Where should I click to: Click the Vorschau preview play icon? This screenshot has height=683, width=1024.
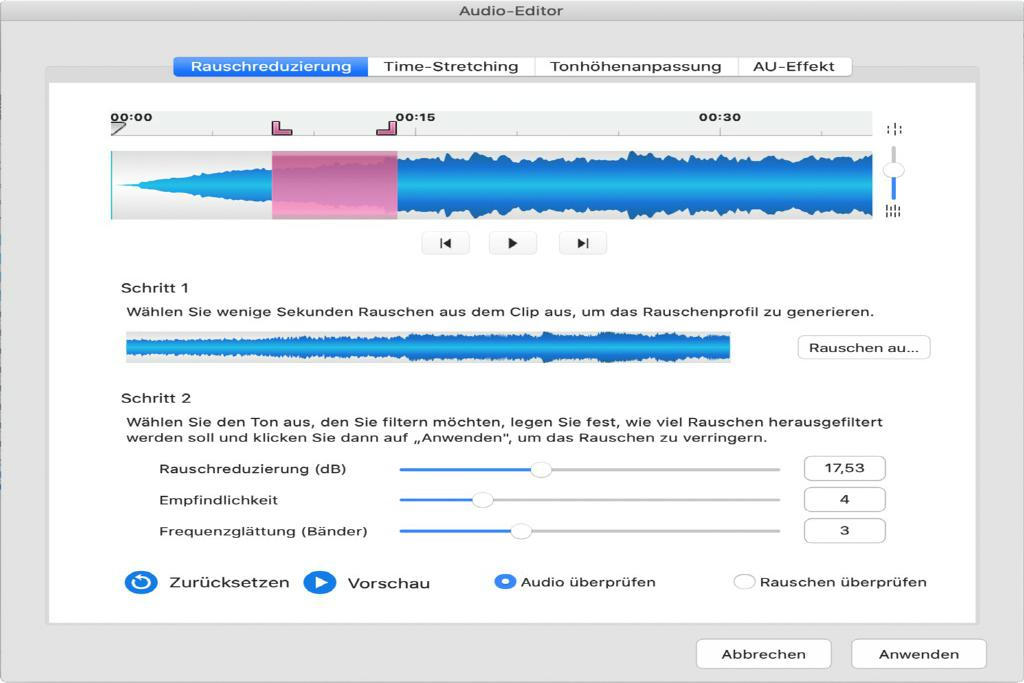(319, 583)
